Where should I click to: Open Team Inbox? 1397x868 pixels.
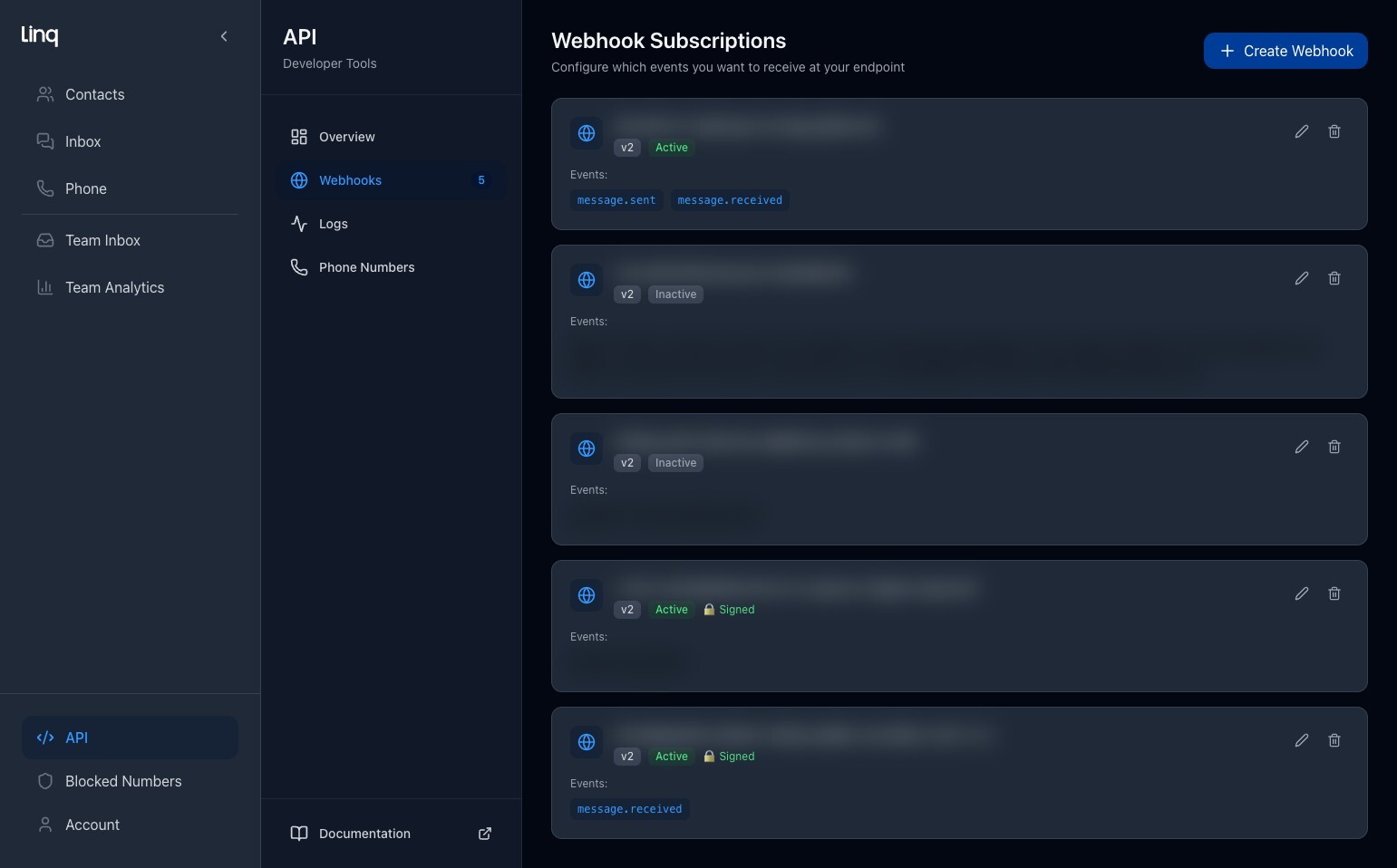[x=130, y=240]
